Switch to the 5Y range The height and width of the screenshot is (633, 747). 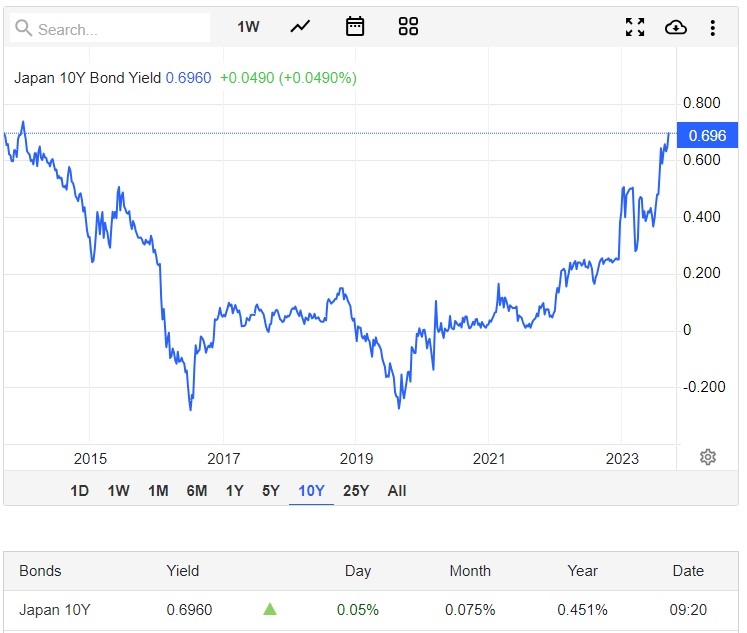coord(271,490)
